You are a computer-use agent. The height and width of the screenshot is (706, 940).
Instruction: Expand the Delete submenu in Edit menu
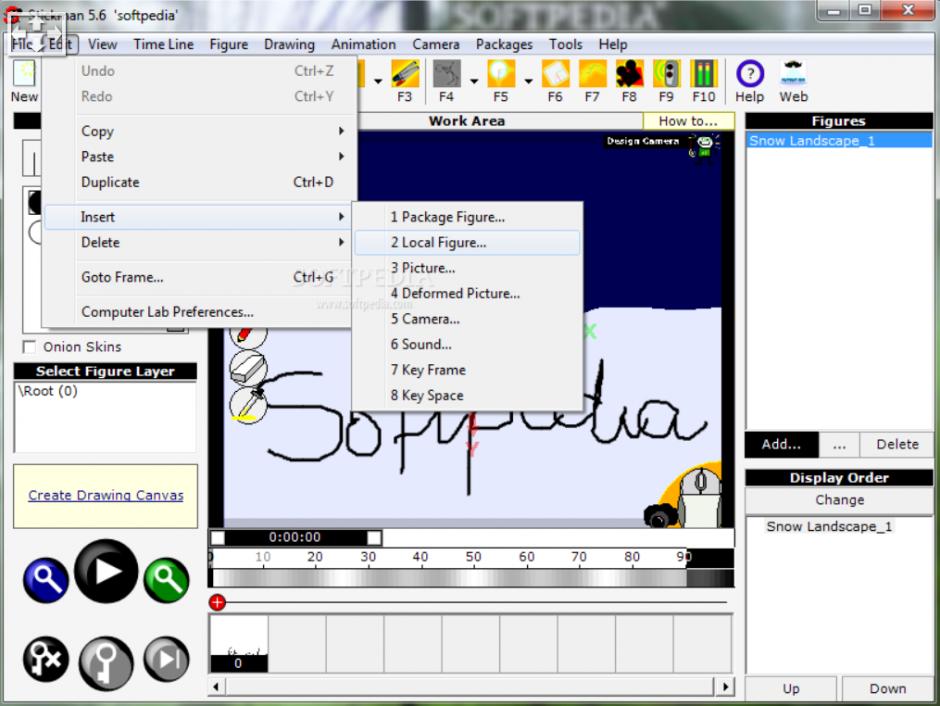(198, 243)
